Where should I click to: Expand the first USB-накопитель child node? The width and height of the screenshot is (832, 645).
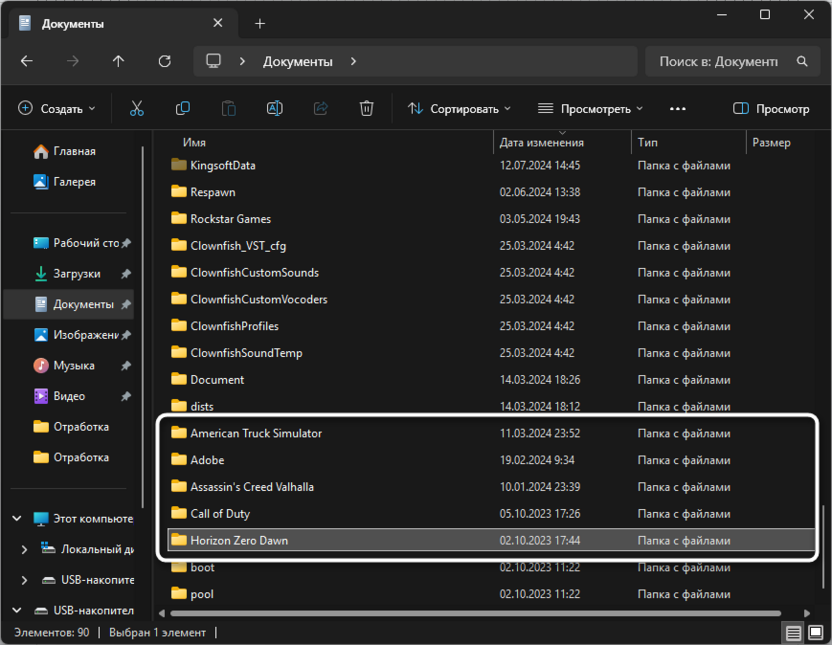[x=24, y=580]
